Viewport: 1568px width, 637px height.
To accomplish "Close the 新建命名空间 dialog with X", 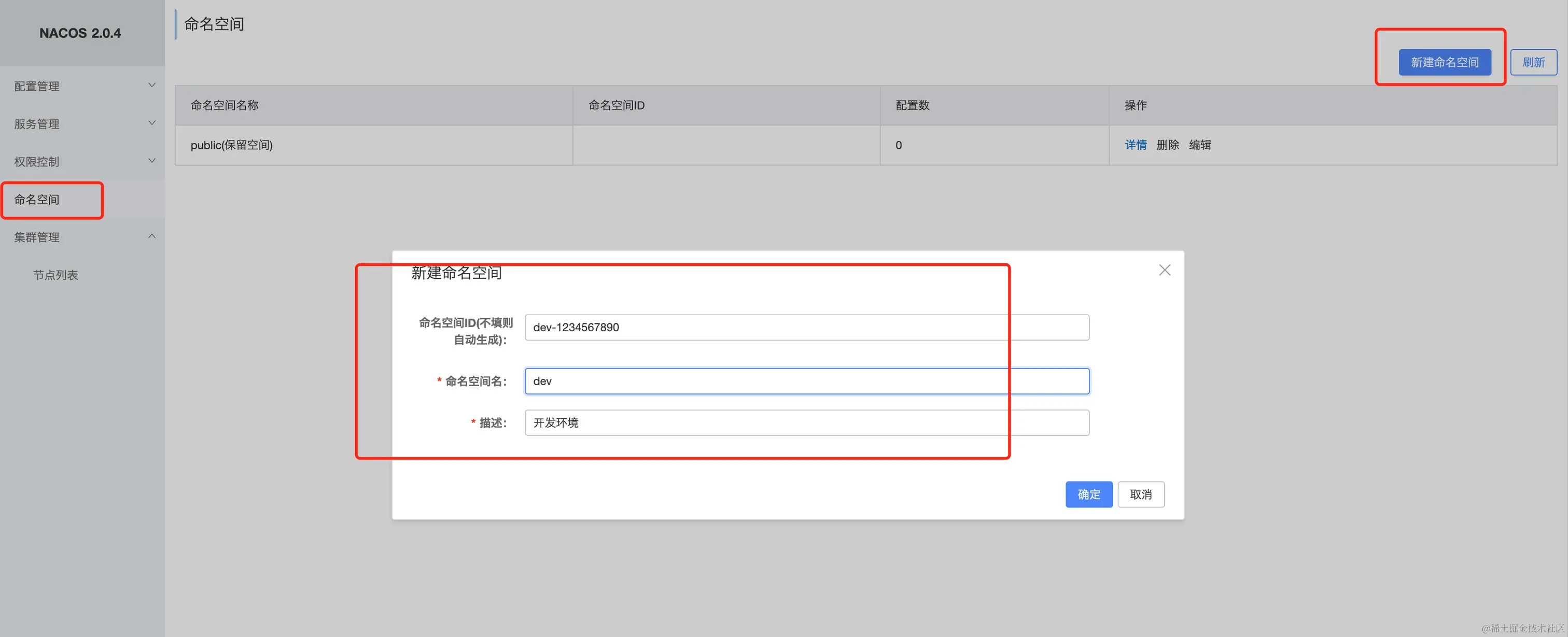I will click(x=1164, y=270).
